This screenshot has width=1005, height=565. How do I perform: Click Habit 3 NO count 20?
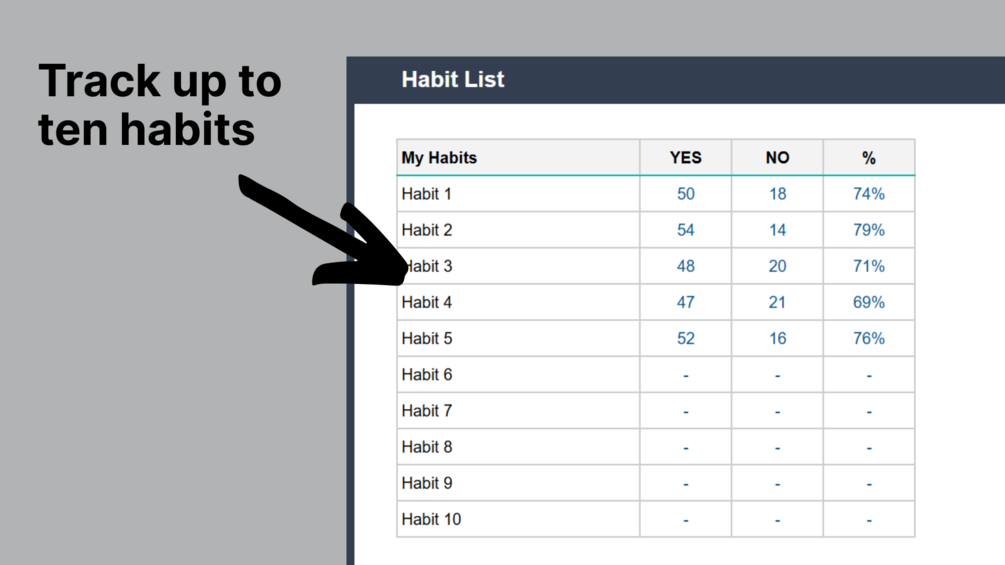pos(777,266)
